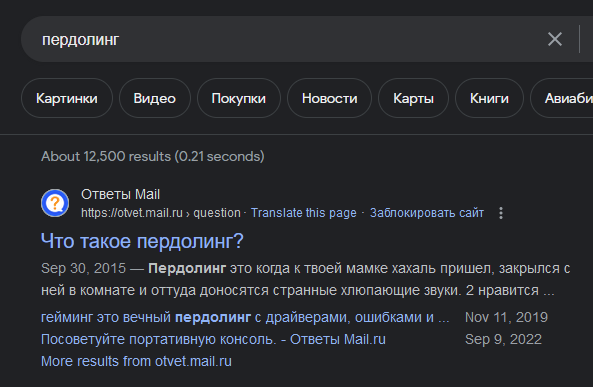Open the result titled Что такое пердолинг?
This screenshot has width=593, height=387.
tap(142, 241)
